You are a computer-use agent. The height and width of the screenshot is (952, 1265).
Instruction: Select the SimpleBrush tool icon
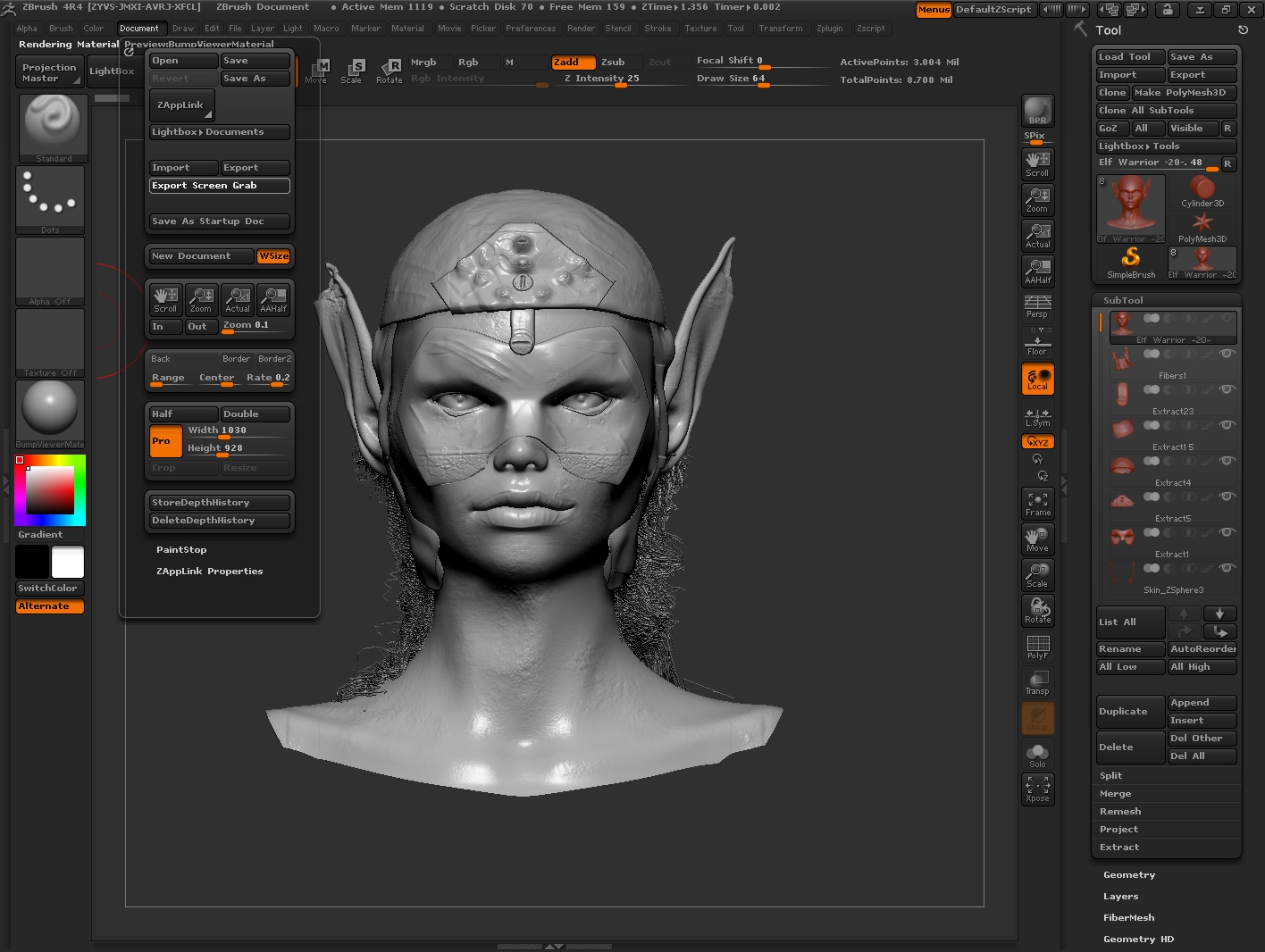click(1131, 263)
